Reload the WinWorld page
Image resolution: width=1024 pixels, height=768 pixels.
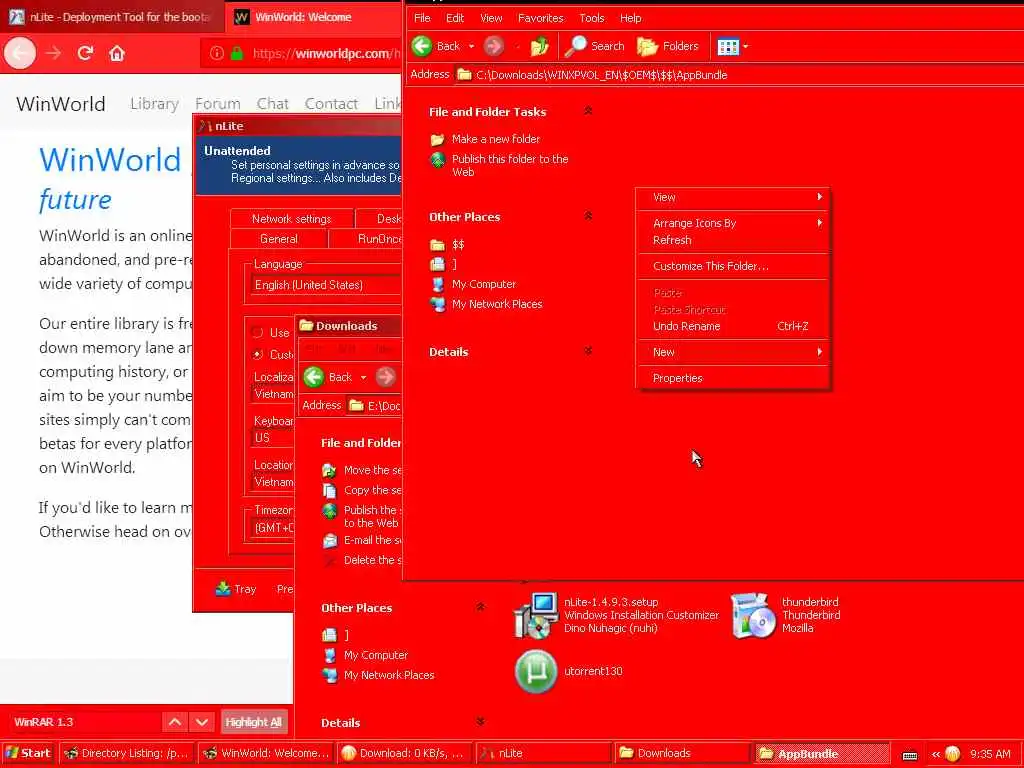click(x=85, y=53)
